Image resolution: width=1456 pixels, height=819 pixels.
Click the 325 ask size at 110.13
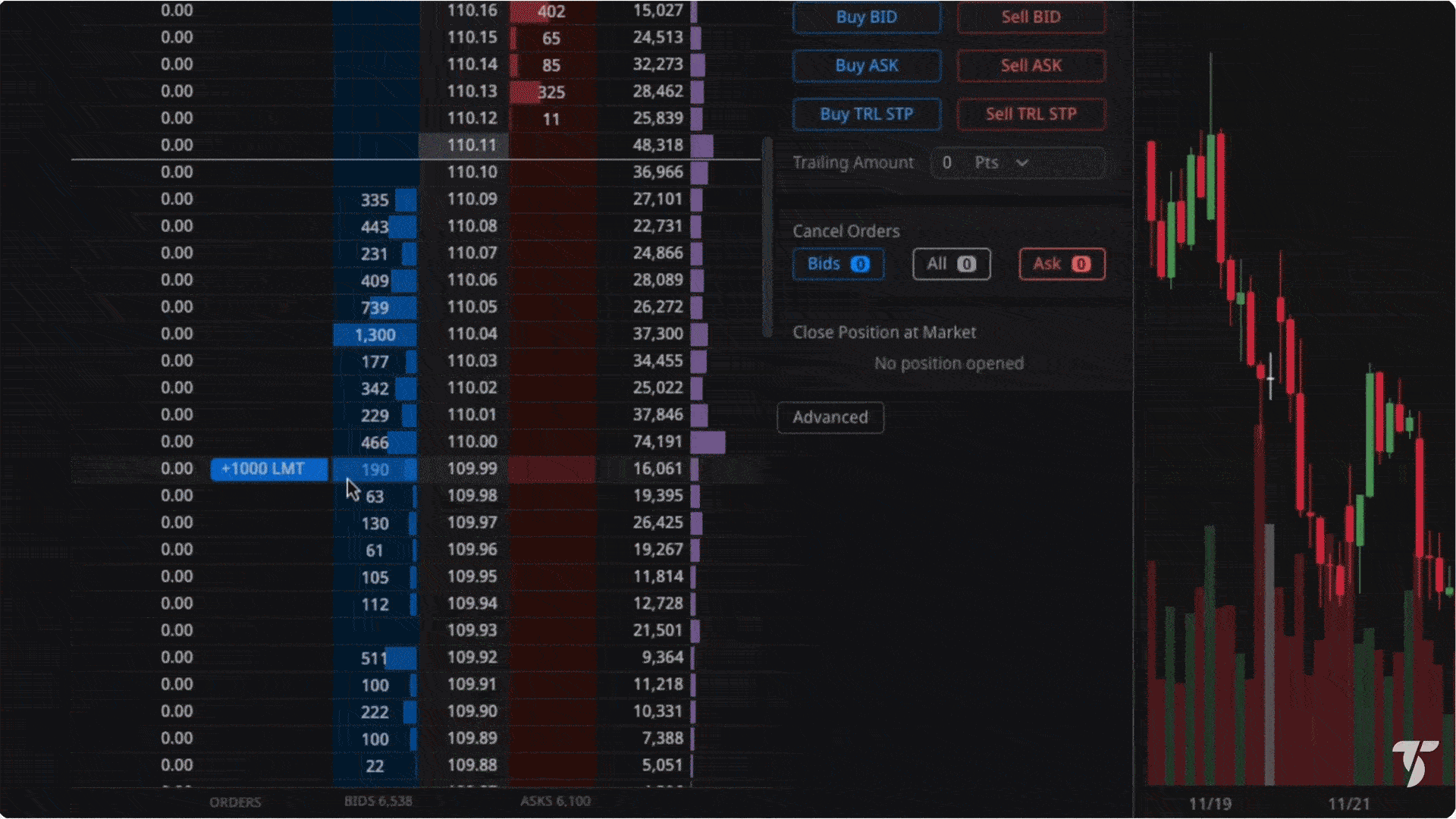[550, 92]
